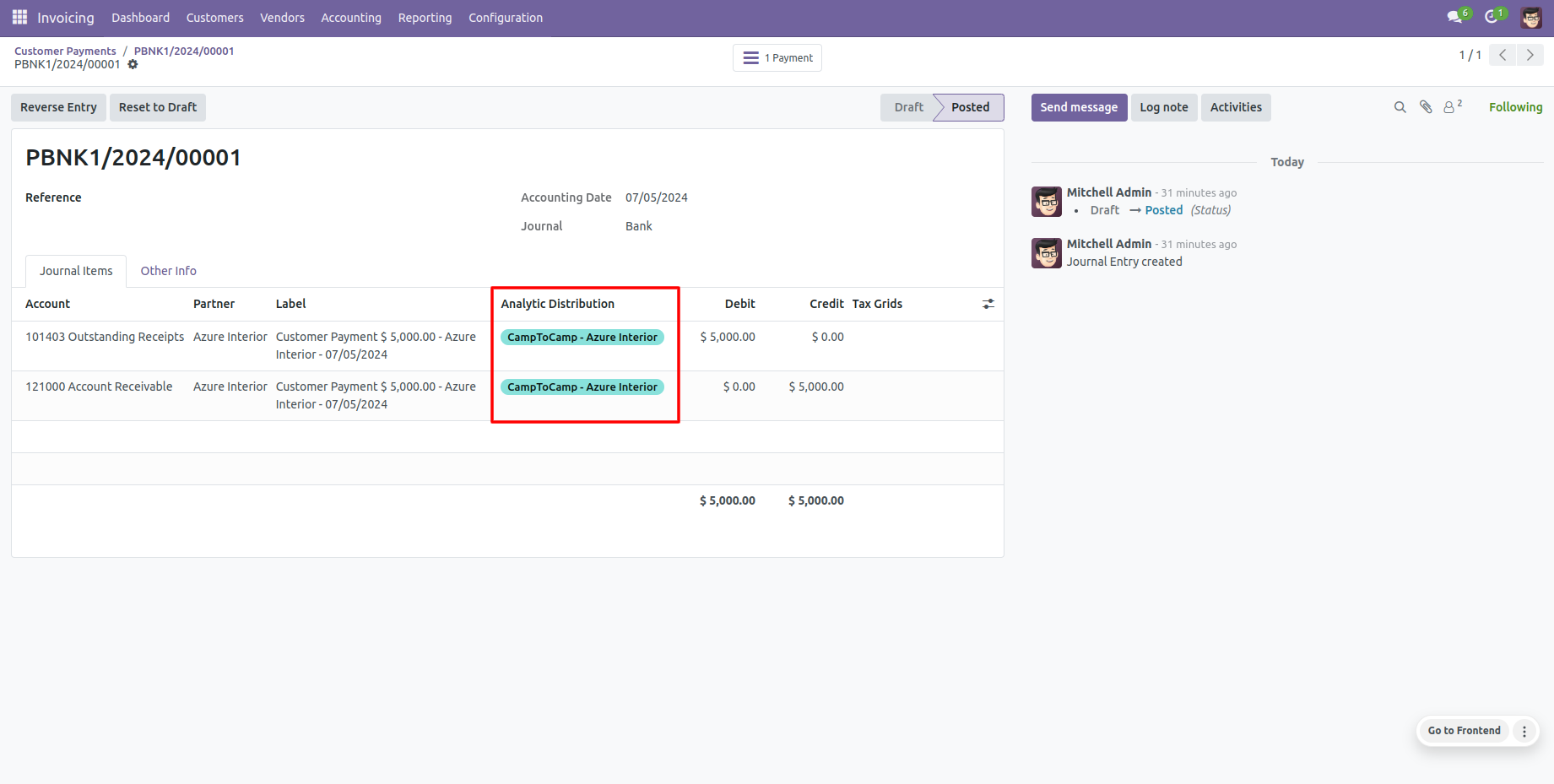Click Posted link in status change message
This screenshot has width=1554, height=784.
coord(1163,210)
